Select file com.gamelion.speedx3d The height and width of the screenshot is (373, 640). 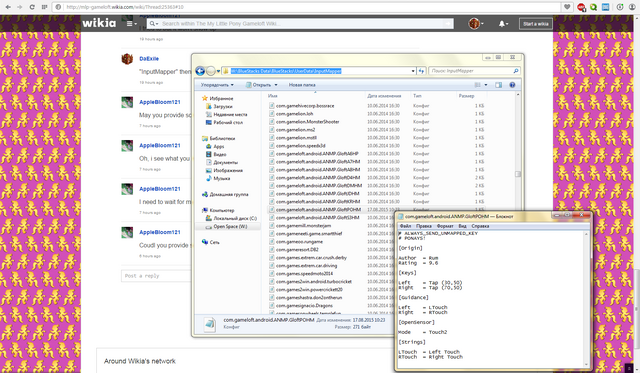tap(300, 146)
